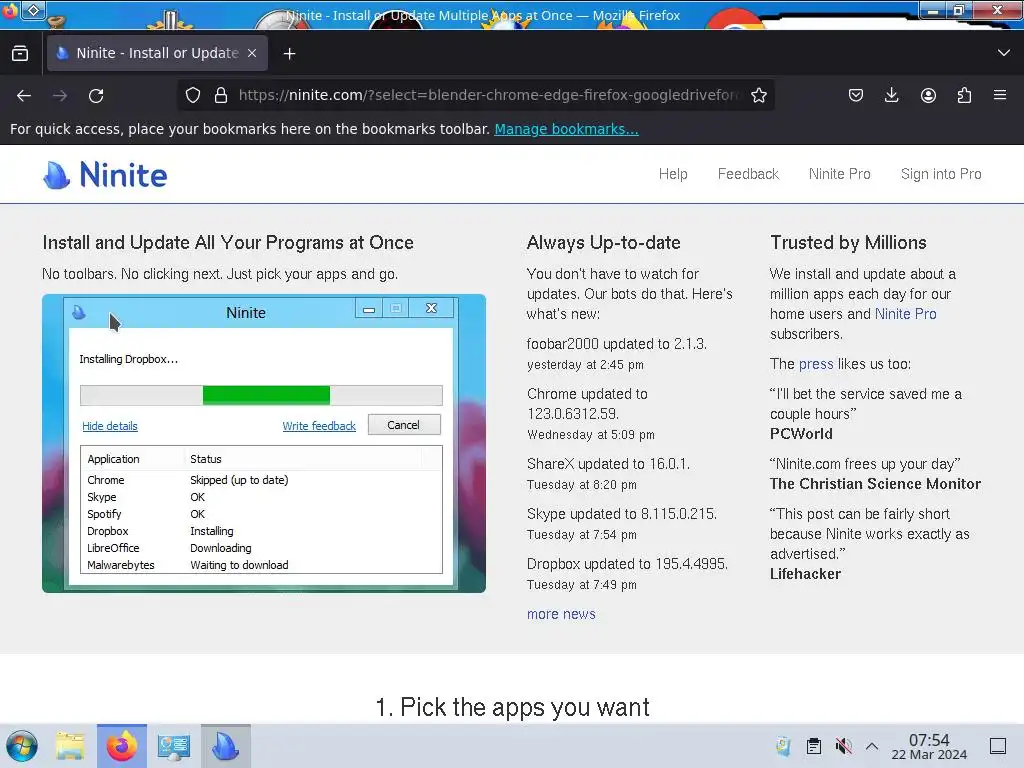Screen dimensions: 1024x768
Task: Click 'Always Up-to-date' heading
Action: (603, 242)
